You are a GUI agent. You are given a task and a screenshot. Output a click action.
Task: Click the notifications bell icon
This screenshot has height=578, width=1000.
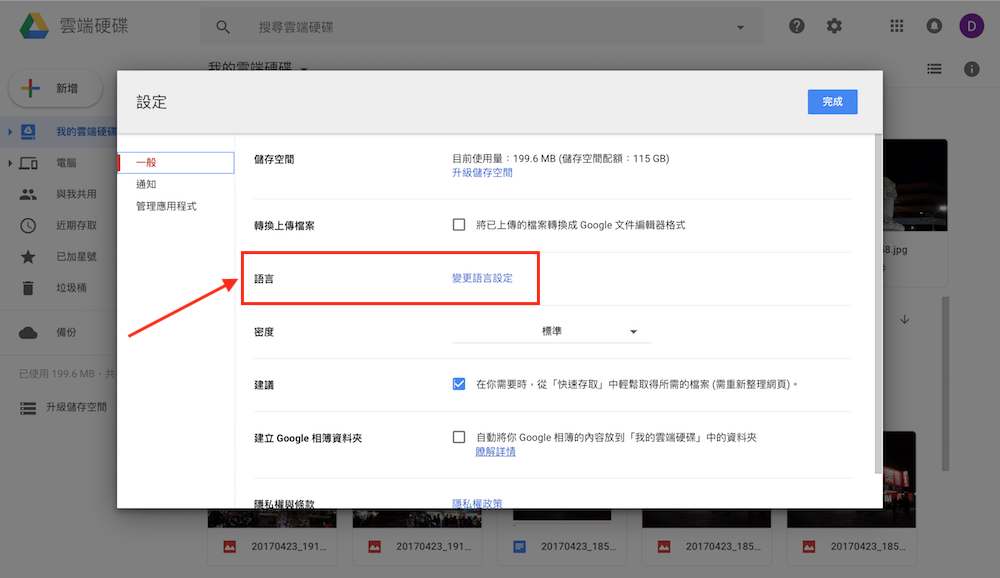click(x=935, y=27)
